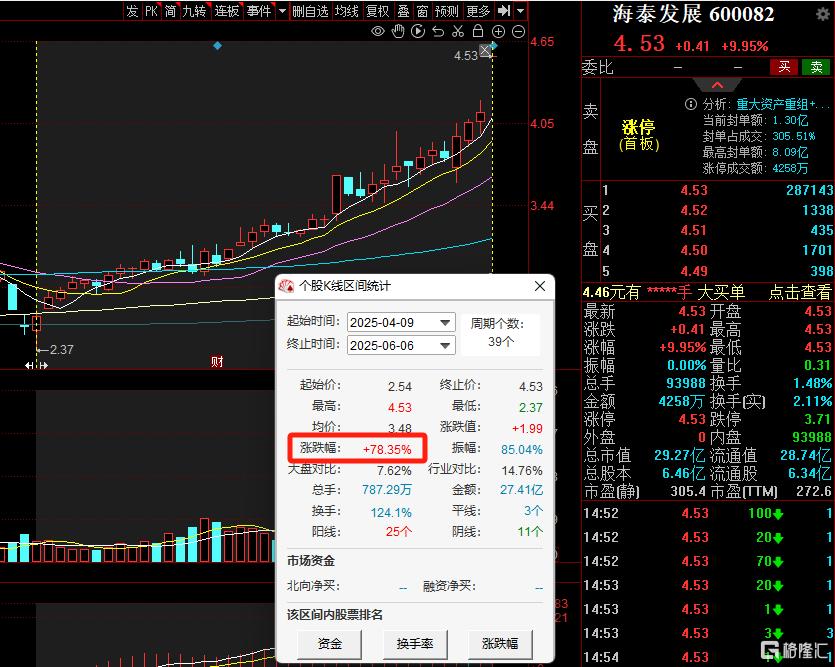The width and height of the screenshot is (835, 667).
Task: Click the 市盈(TTM) 272.6 value
Action: point(814,491)
